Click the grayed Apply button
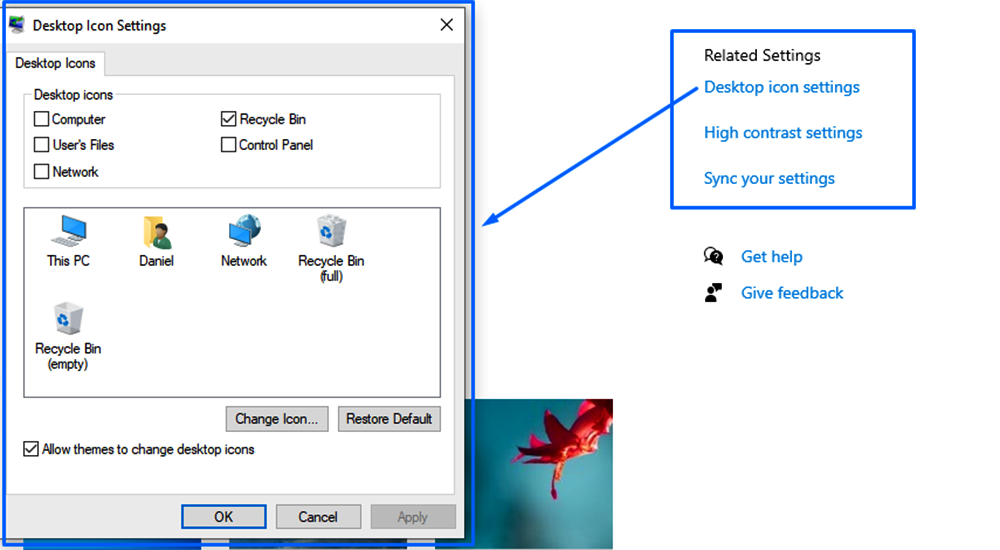 click(x=413, y=517)
